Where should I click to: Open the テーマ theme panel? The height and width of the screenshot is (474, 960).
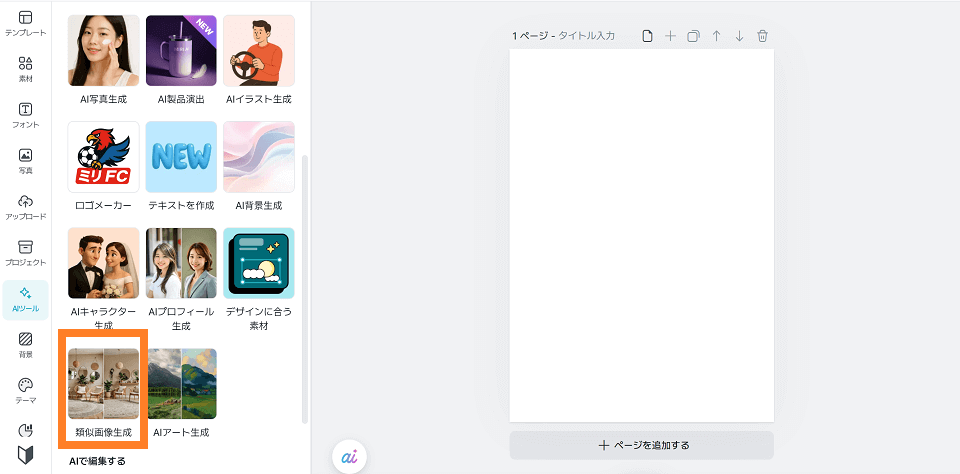(25, 391)
